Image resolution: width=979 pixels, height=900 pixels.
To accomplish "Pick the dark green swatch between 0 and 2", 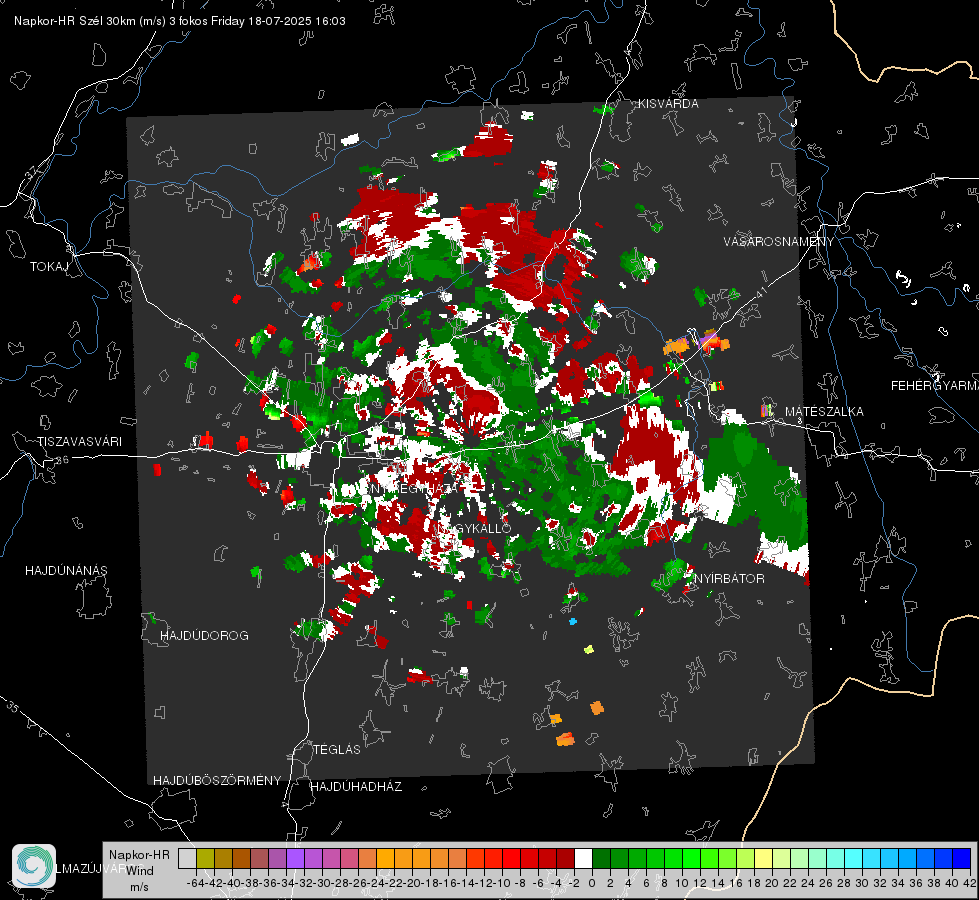I will click(x=601, y=858).
